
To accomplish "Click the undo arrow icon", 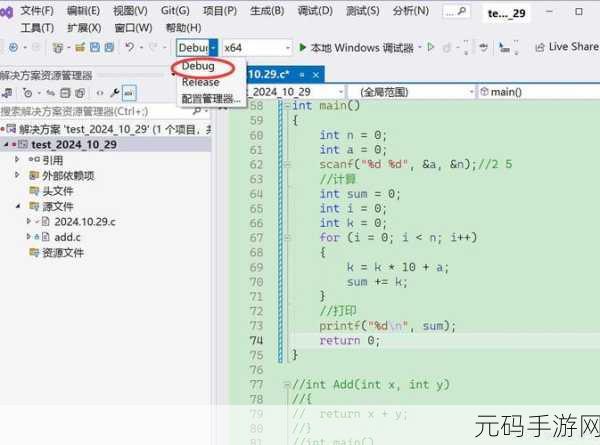I will [x=130, y=47].
